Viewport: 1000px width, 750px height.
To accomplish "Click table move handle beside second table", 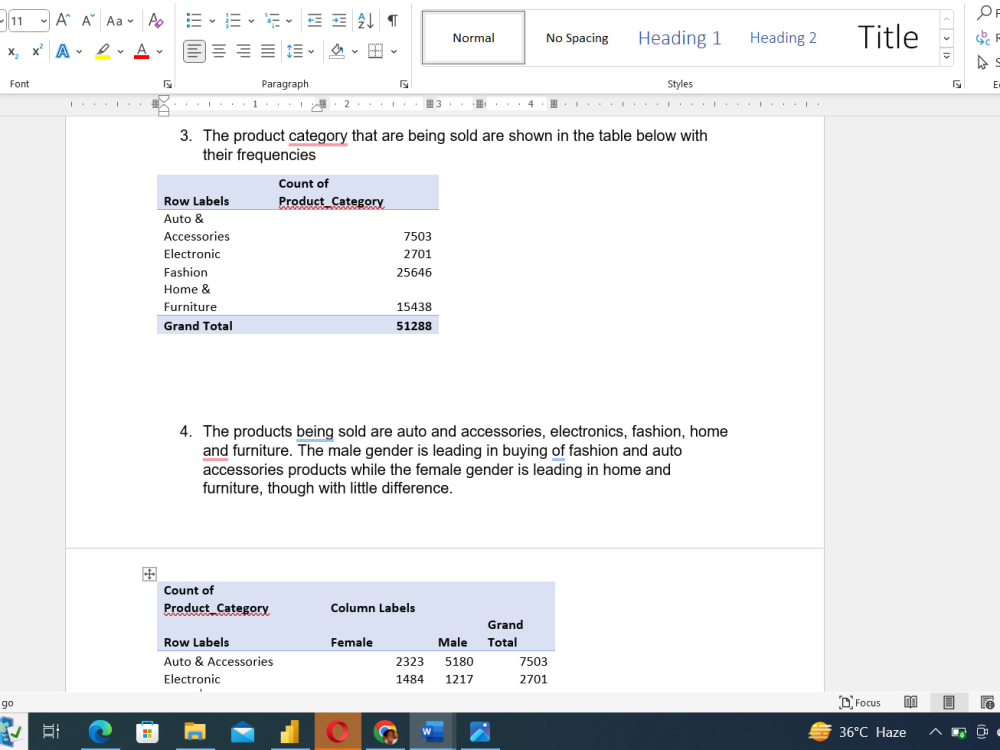I will point(149,574).
